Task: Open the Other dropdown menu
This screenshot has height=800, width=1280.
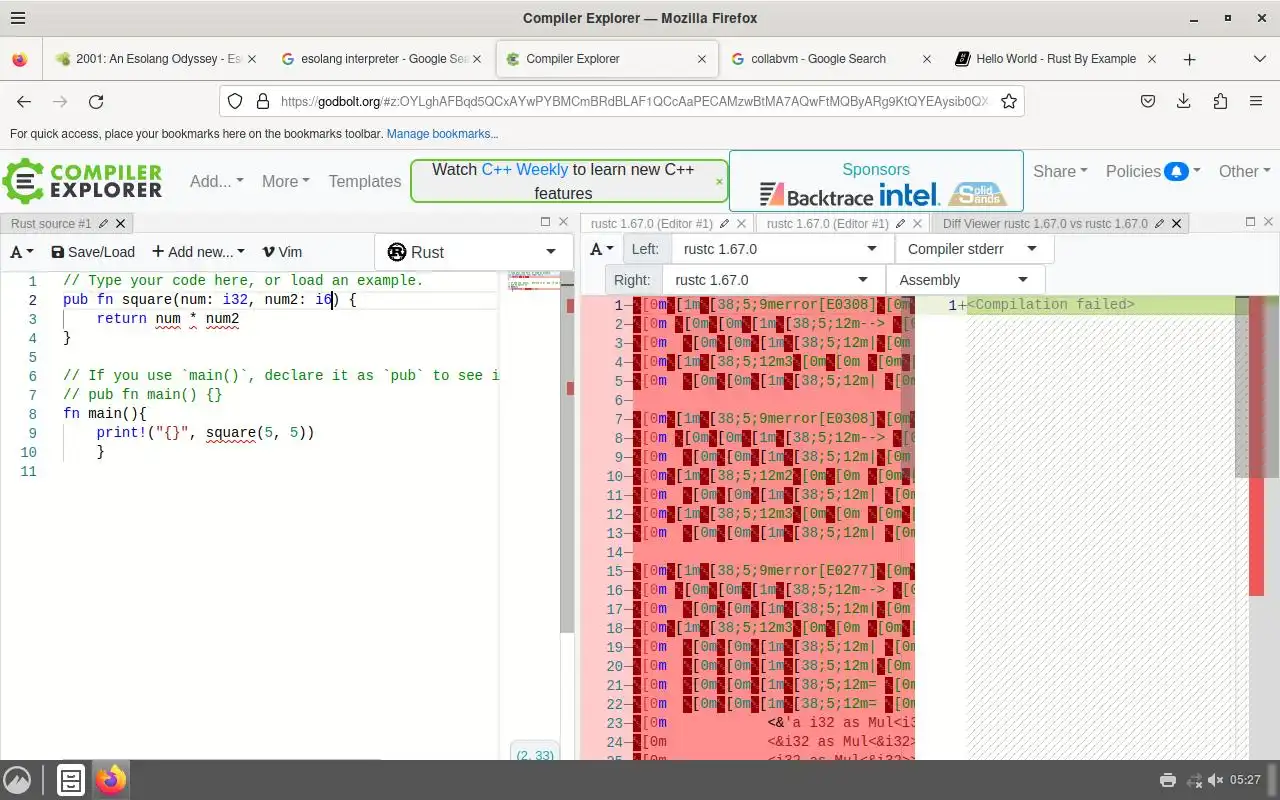Action: pos(1244,171)
